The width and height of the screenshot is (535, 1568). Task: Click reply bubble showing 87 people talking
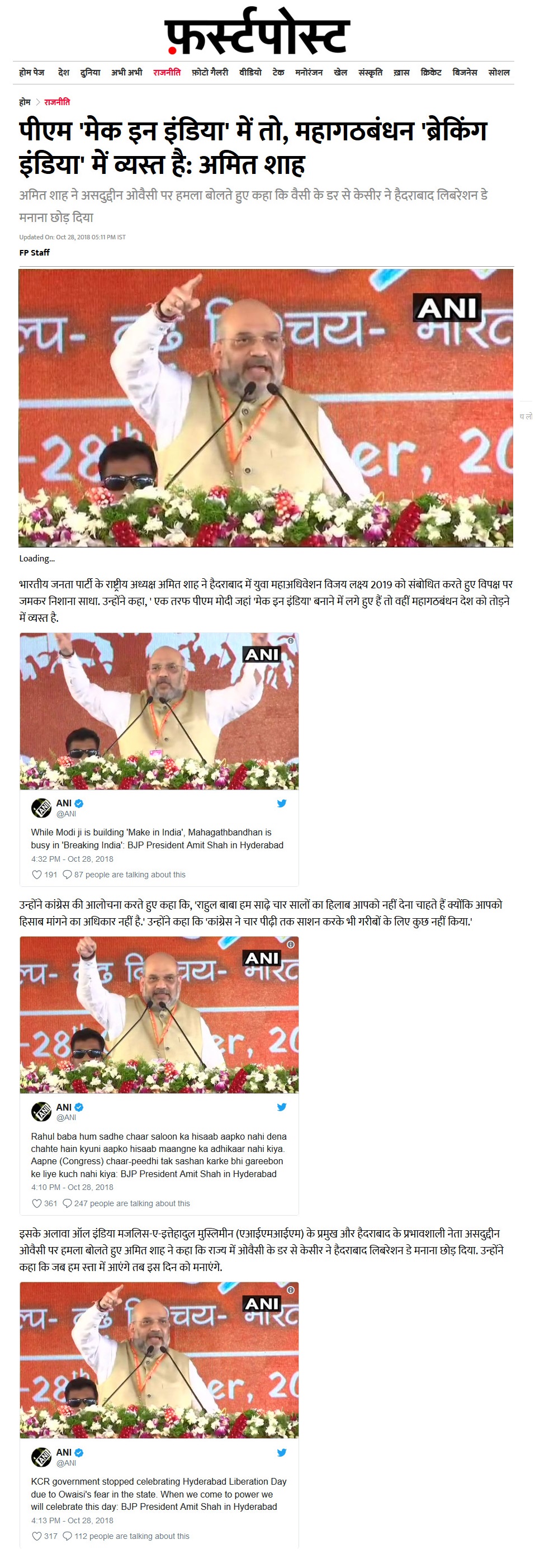68,875
